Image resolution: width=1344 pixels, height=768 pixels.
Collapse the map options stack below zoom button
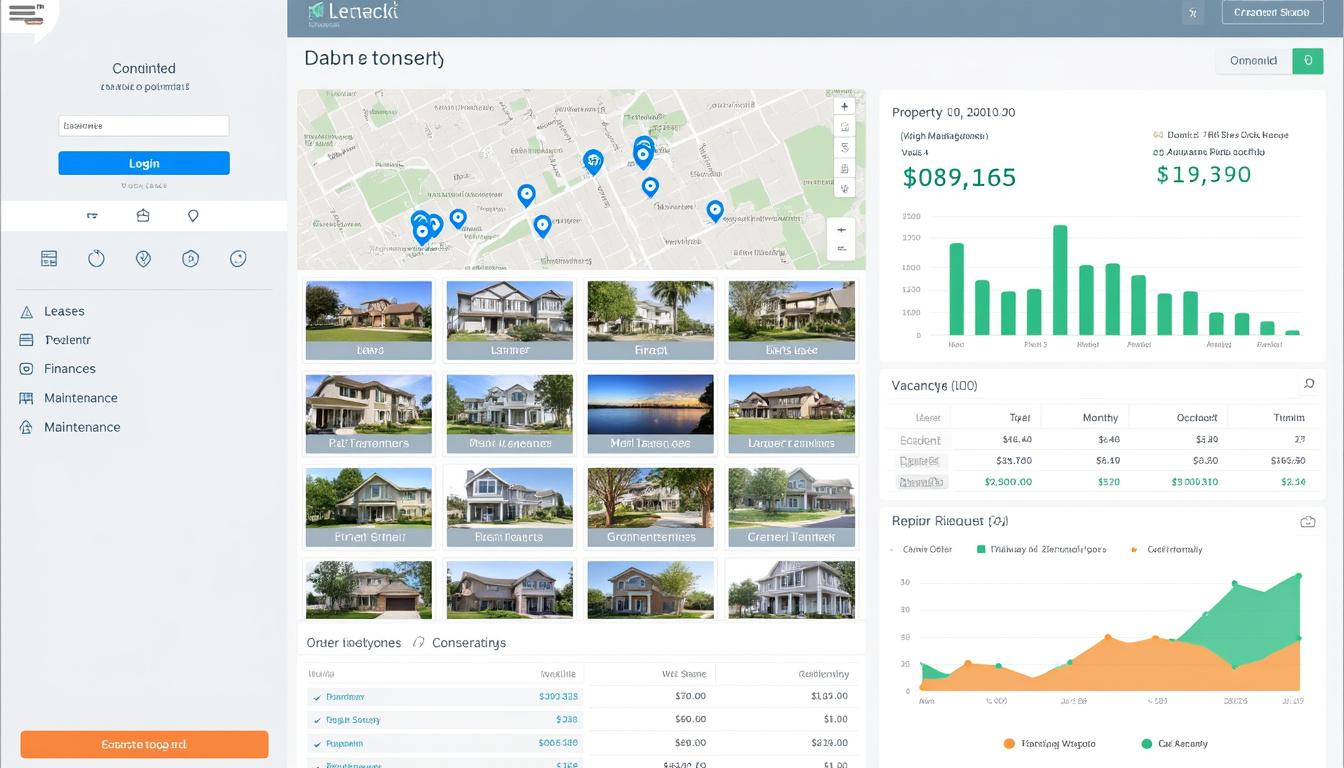point(843,232)
